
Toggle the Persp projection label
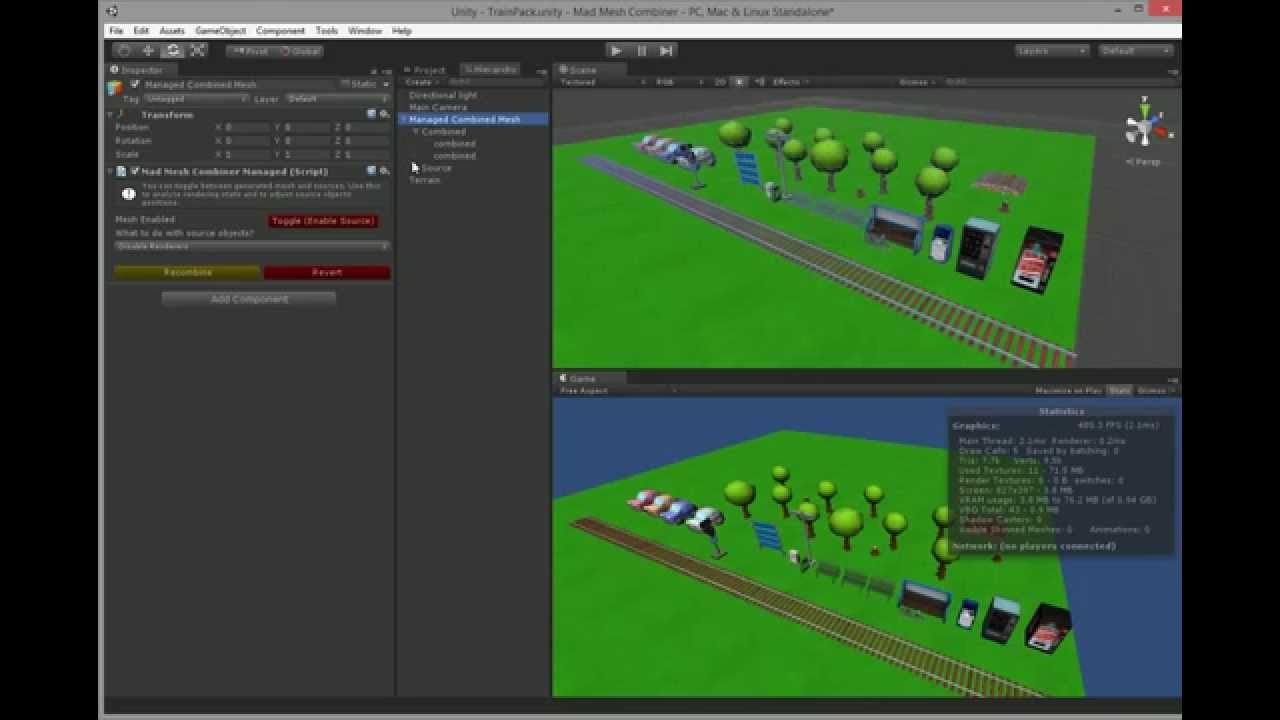point(1144,161)
